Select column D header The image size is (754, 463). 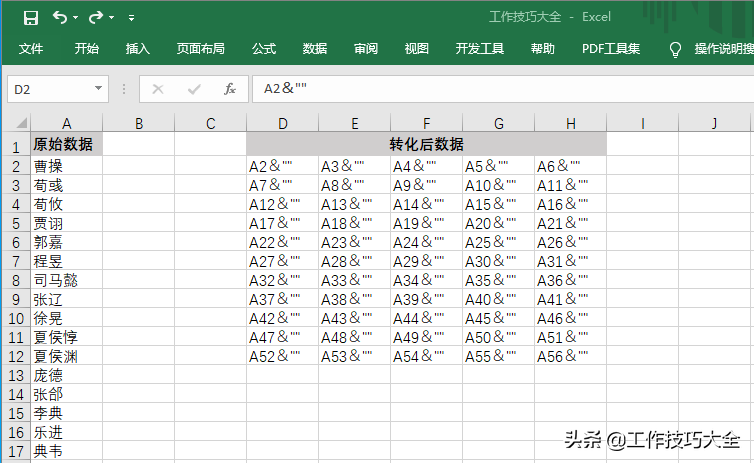(282, 124)
